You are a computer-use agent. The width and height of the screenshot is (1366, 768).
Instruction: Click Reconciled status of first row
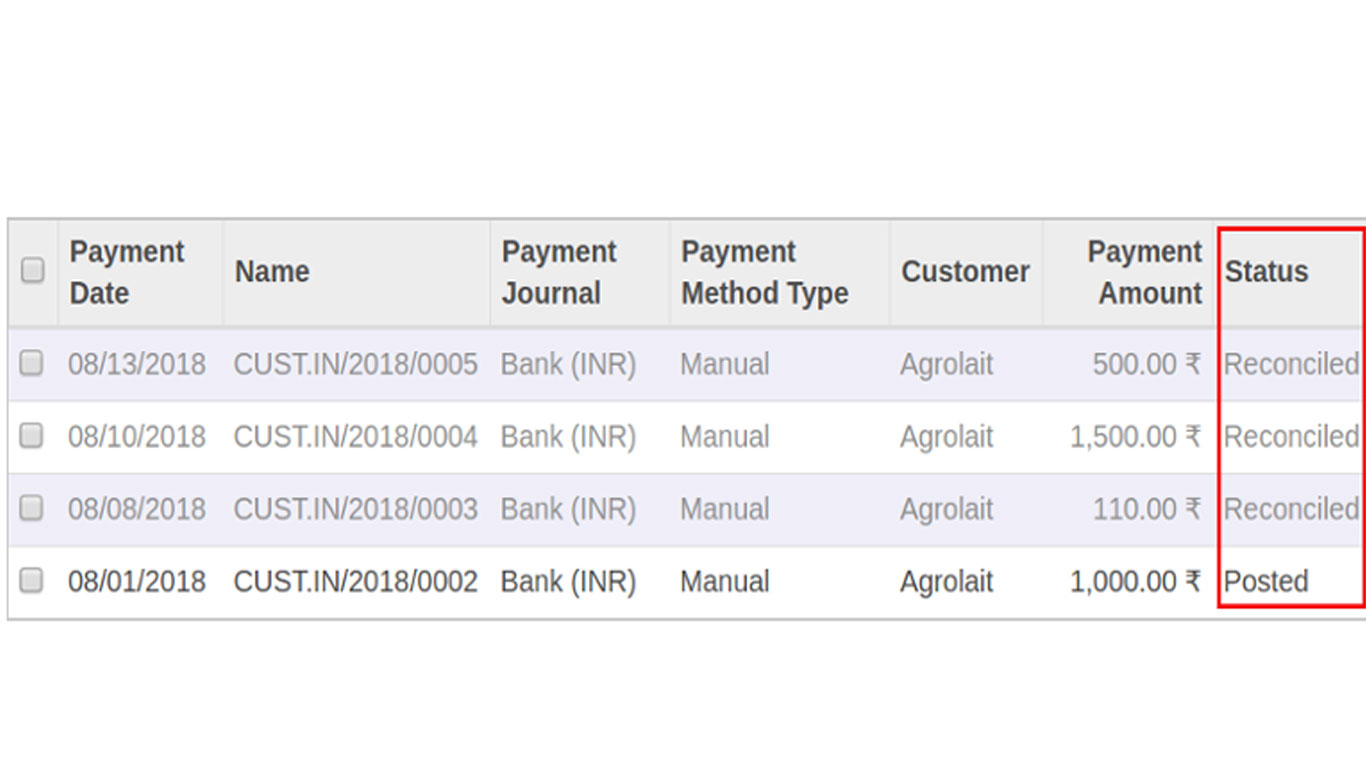[x=1291, y=364]
